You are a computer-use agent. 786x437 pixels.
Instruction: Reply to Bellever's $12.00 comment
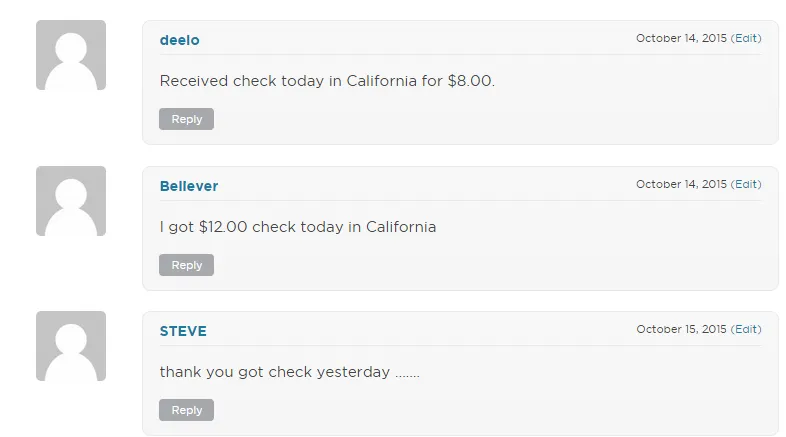186,265
